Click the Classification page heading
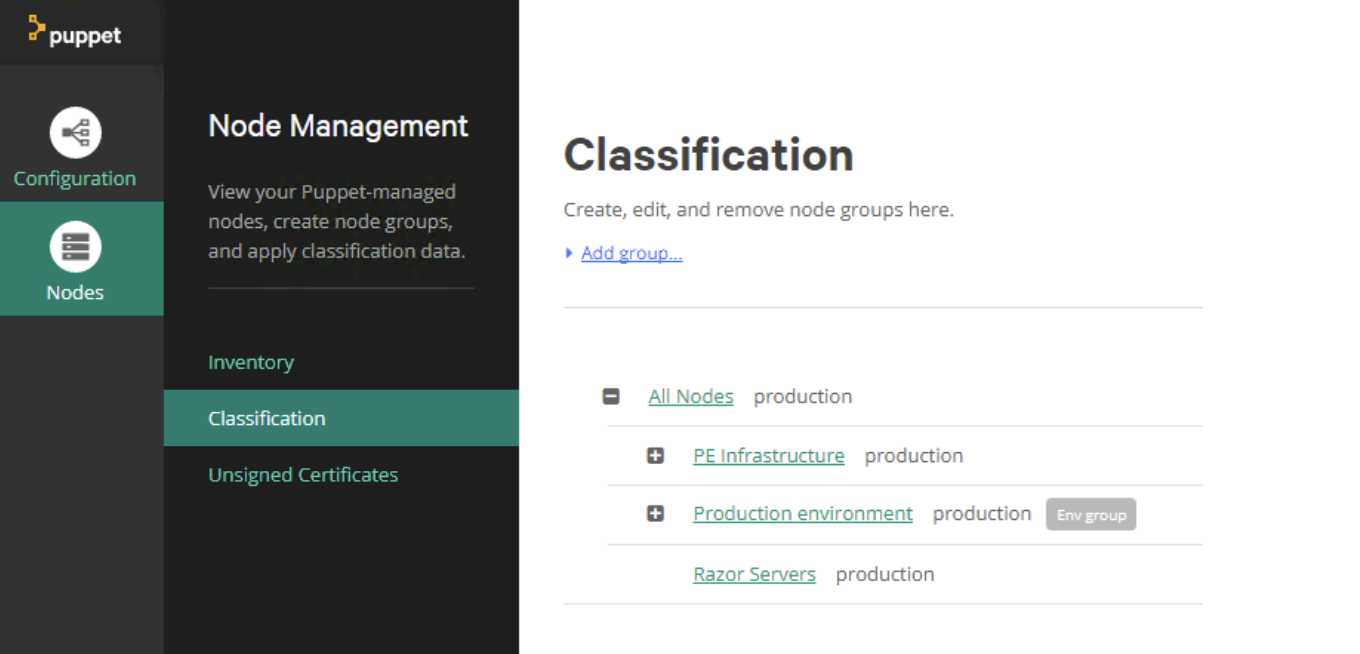Screen dimensions: 1360x654 click(709, 155)
